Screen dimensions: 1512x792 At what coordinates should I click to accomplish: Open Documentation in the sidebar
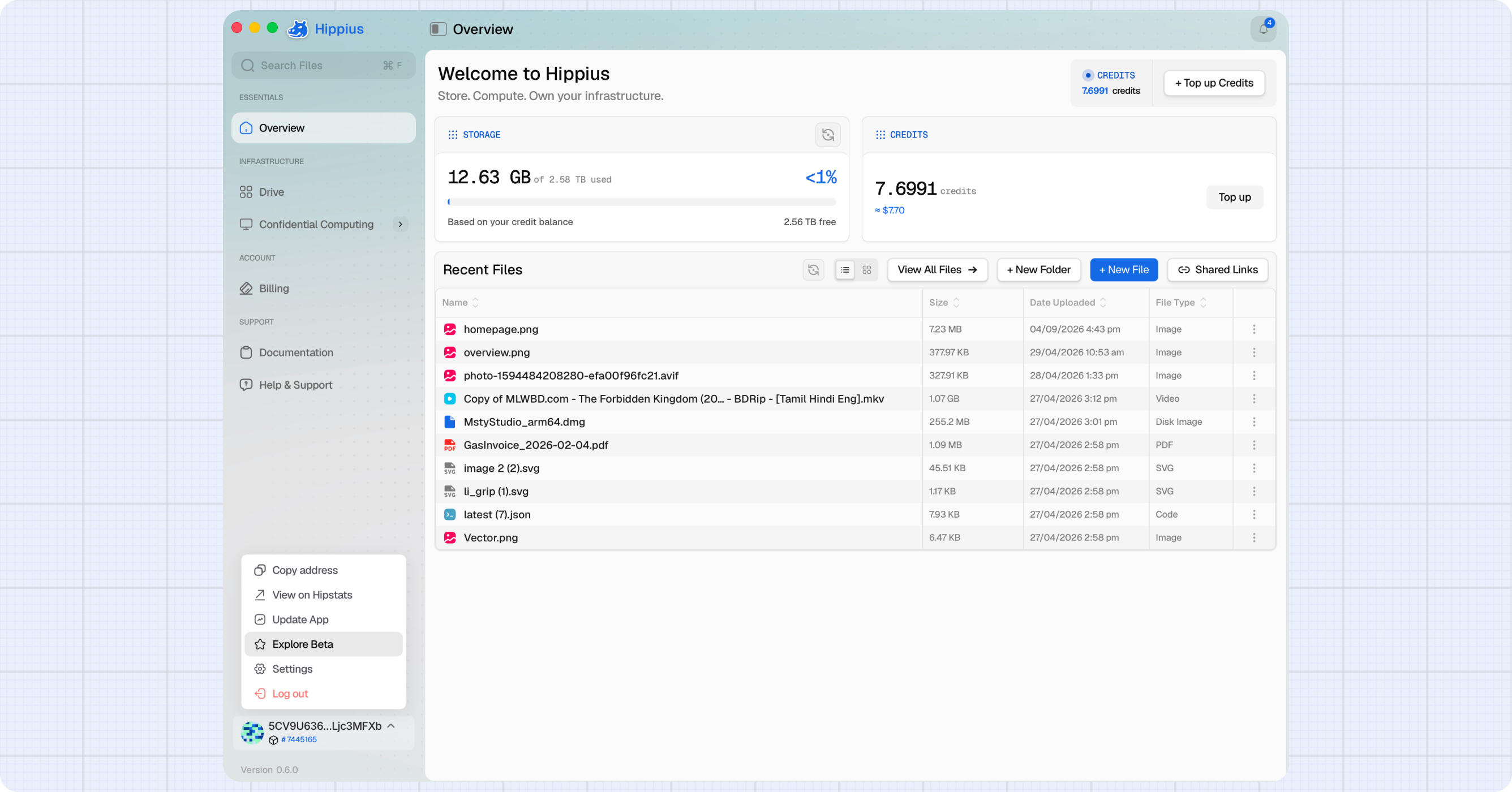coord(324,352)
